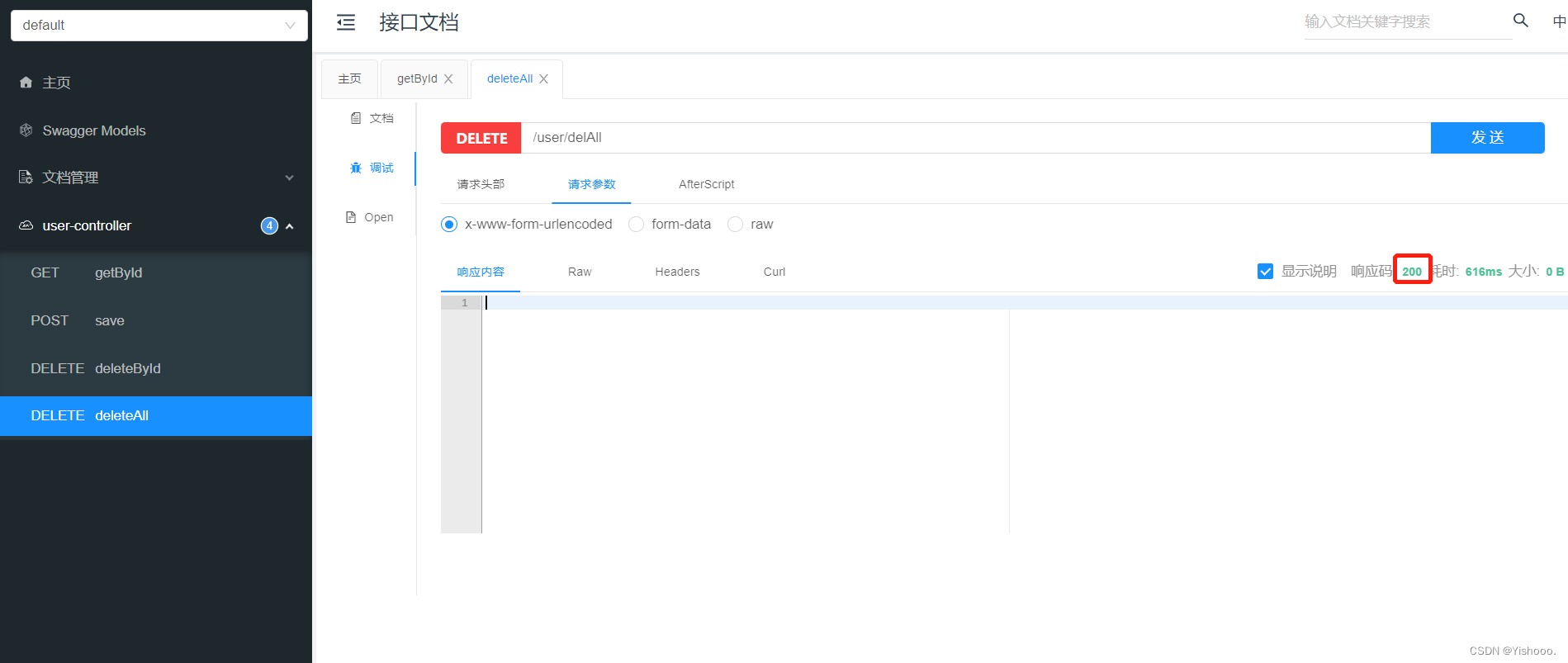Click the 616ms elapsed time value
This screenshot has width=1568, height=663.
pyautogui.click(x=1483, y=272)
